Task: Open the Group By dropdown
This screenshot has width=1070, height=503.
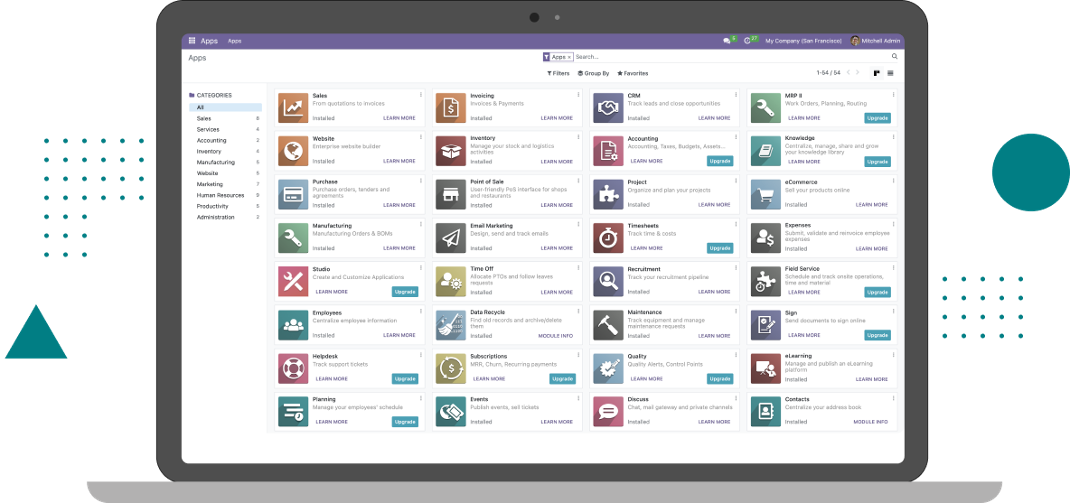Action: tap(593, 73)
